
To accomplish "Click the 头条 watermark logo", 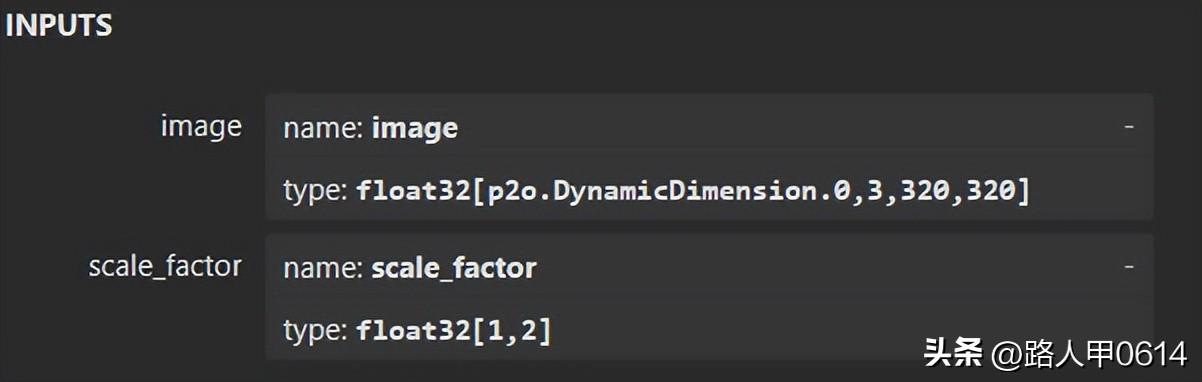I will click(x=953, y=353).
